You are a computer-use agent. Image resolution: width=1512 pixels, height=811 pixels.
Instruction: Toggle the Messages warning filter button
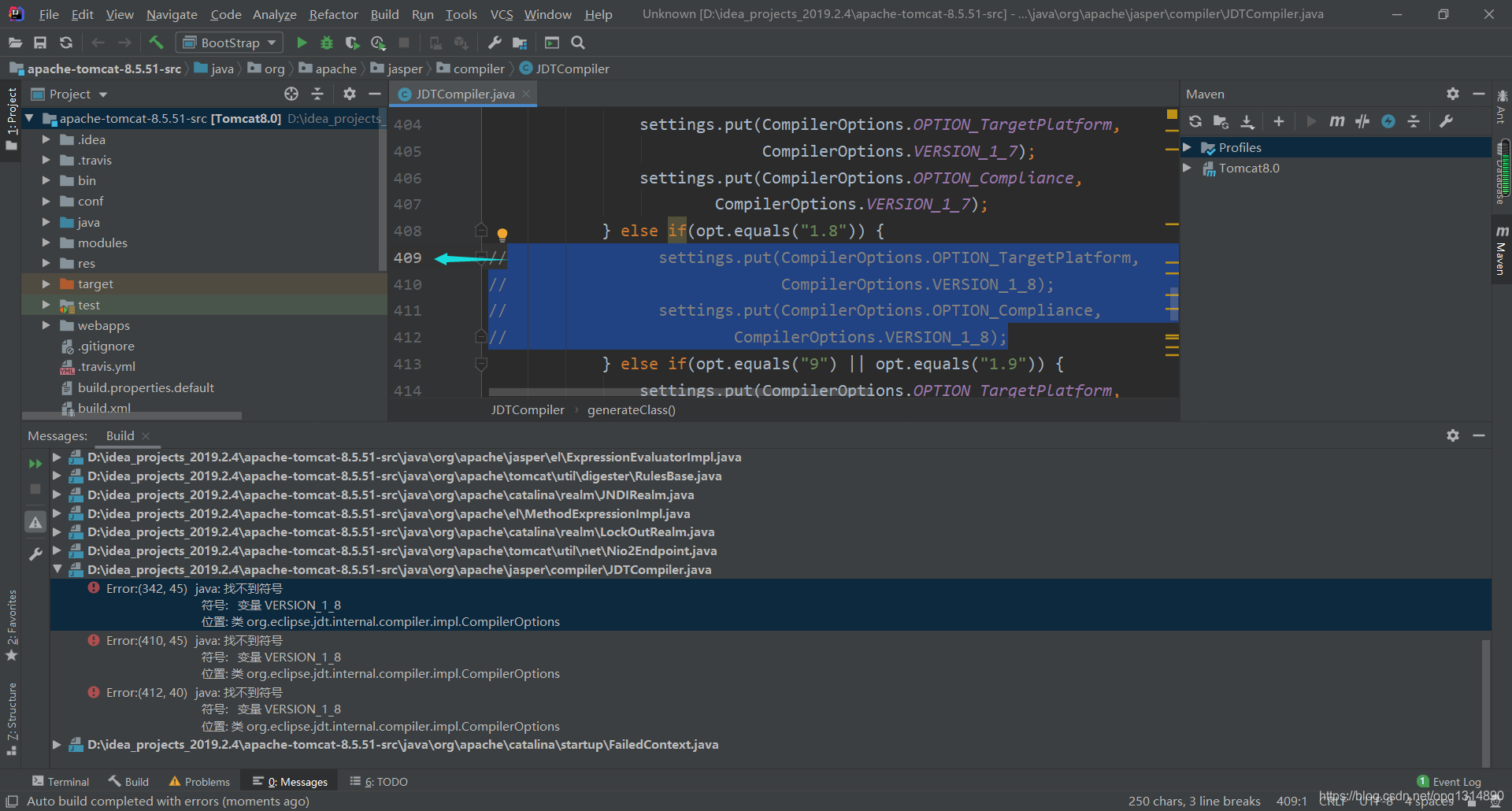tap(35, 522)
